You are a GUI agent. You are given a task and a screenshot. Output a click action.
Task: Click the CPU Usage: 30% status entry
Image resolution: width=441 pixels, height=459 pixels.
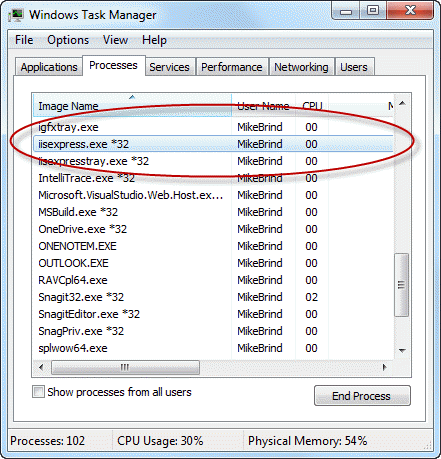coord(160,441)
